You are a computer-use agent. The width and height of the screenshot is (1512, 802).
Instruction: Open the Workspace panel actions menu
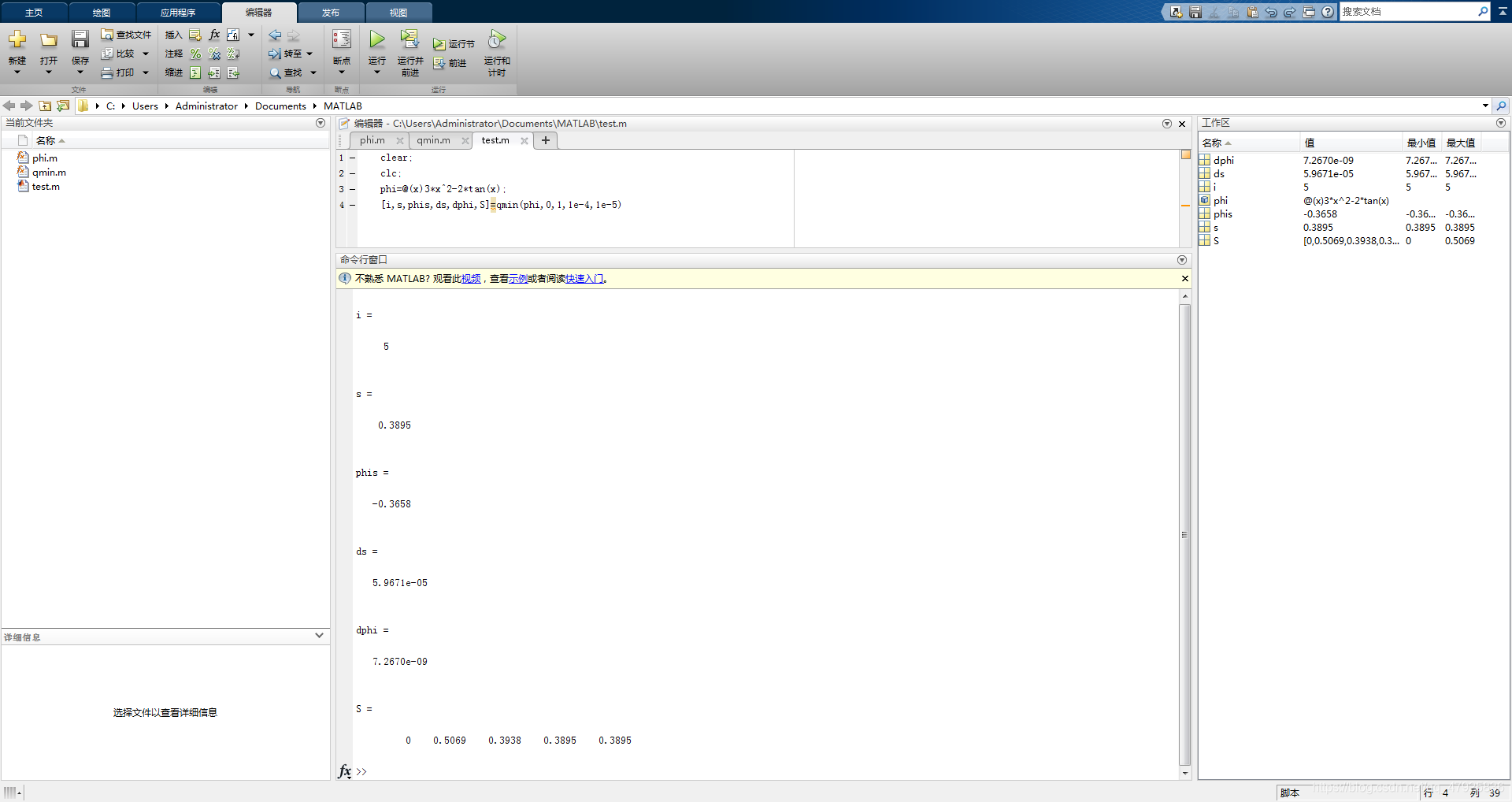1501,123
